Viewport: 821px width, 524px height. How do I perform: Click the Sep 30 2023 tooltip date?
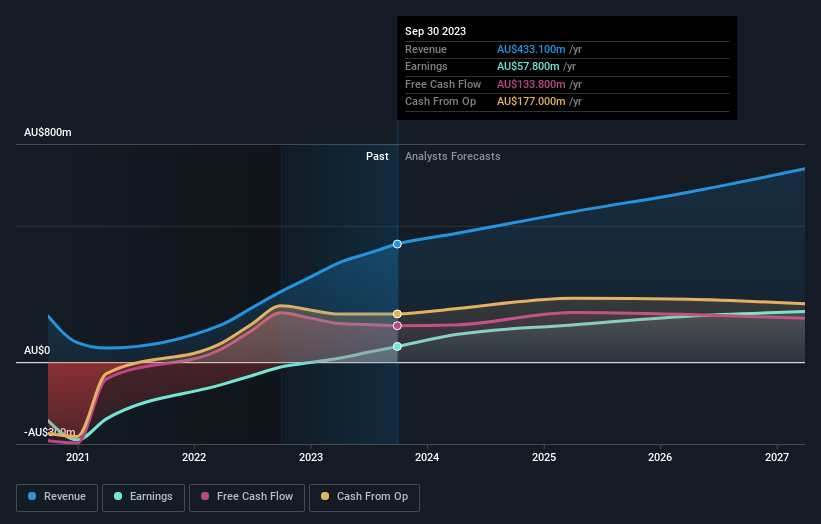[436, 31]
